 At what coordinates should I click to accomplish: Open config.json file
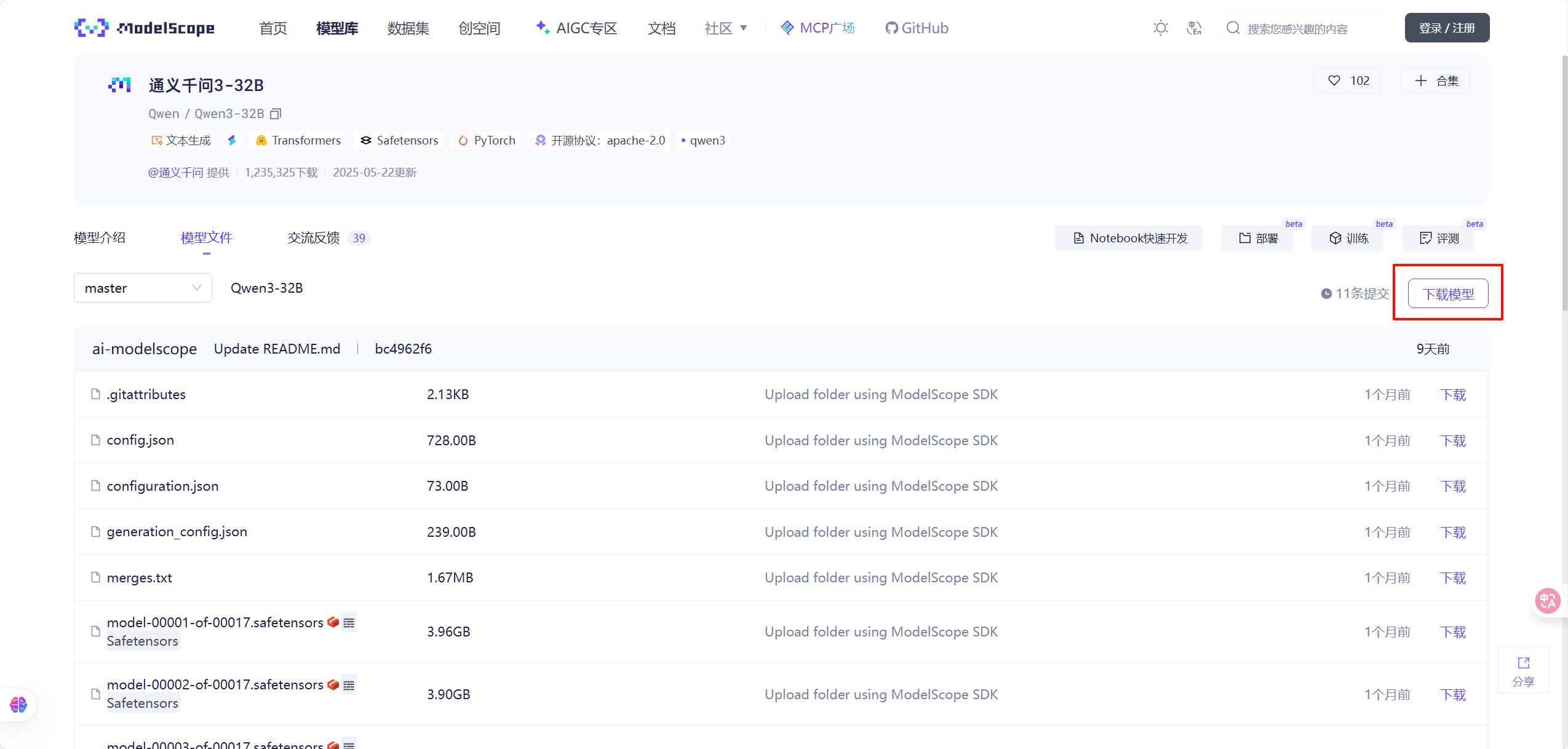140,440
